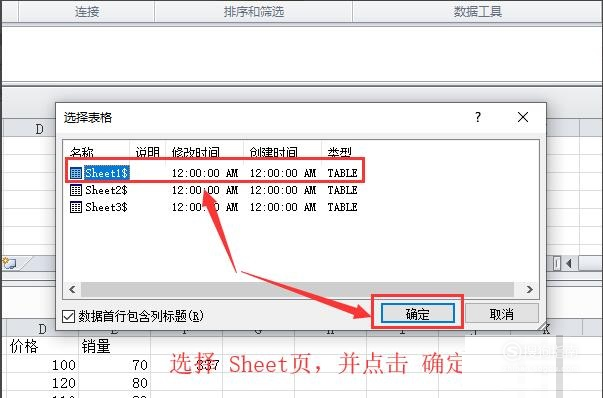Click the 说明 column header
The image size is (603, 398).
pyautogui.click(x=147, y=152)
